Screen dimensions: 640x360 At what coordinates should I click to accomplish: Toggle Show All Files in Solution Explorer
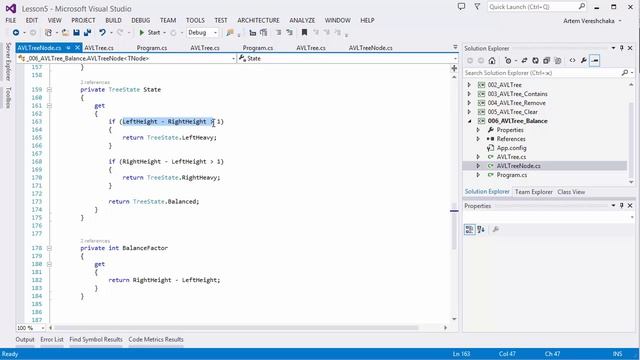pos(558,60)
